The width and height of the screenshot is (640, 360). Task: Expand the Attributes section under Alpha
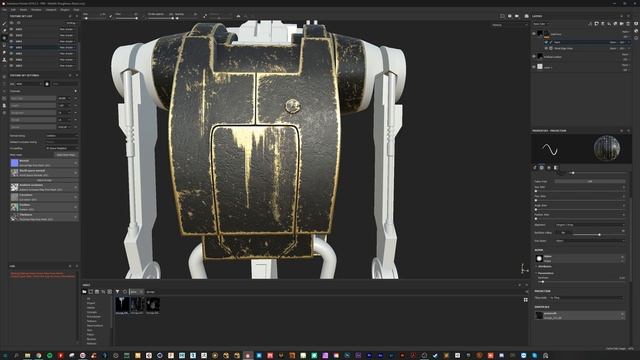click(x=544, y=267)
